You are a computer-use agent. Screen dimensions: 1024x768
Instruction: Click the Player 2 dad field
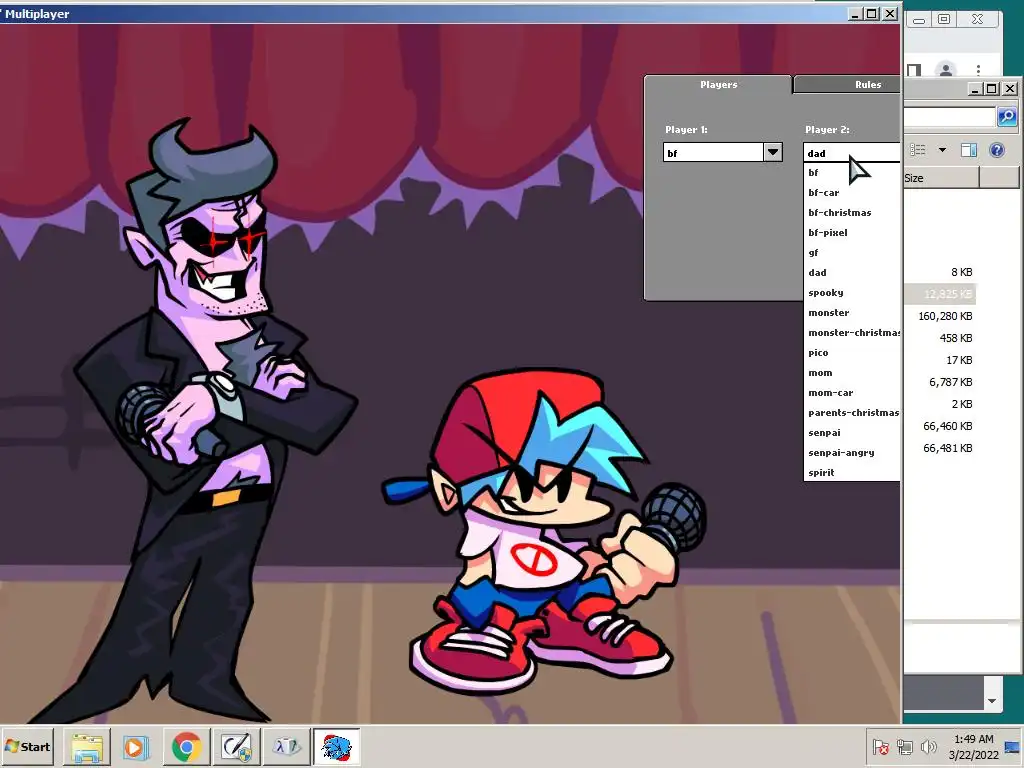click(x=852, y=153)
